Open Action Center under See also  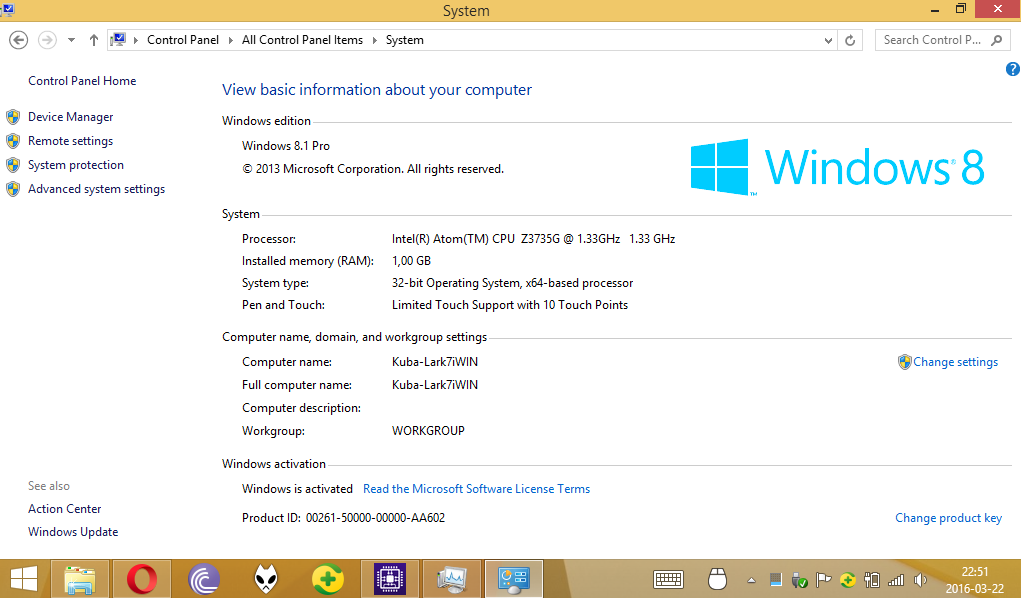64,509
